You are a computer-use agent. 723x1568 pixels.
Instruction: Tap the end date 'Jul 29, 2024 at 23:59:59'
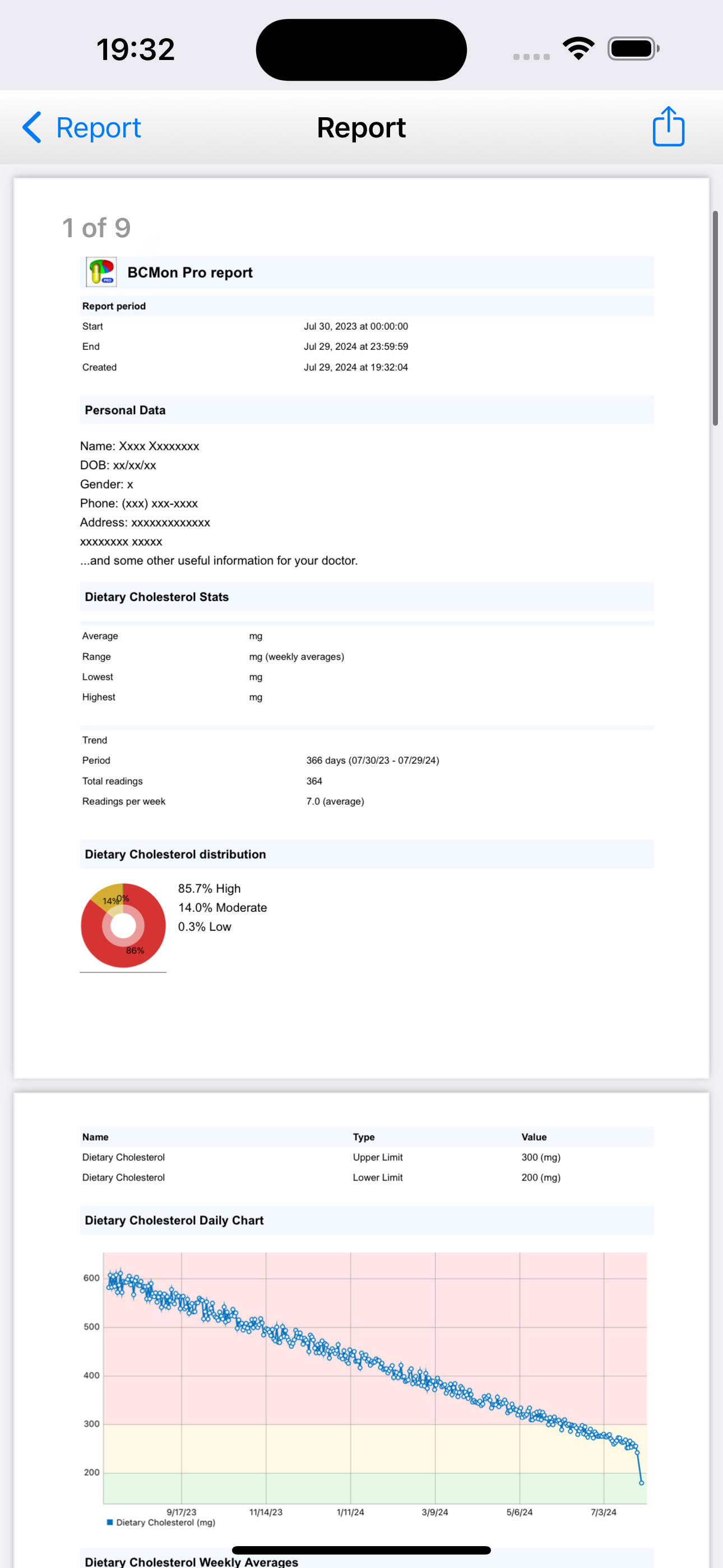click(356, 347)
